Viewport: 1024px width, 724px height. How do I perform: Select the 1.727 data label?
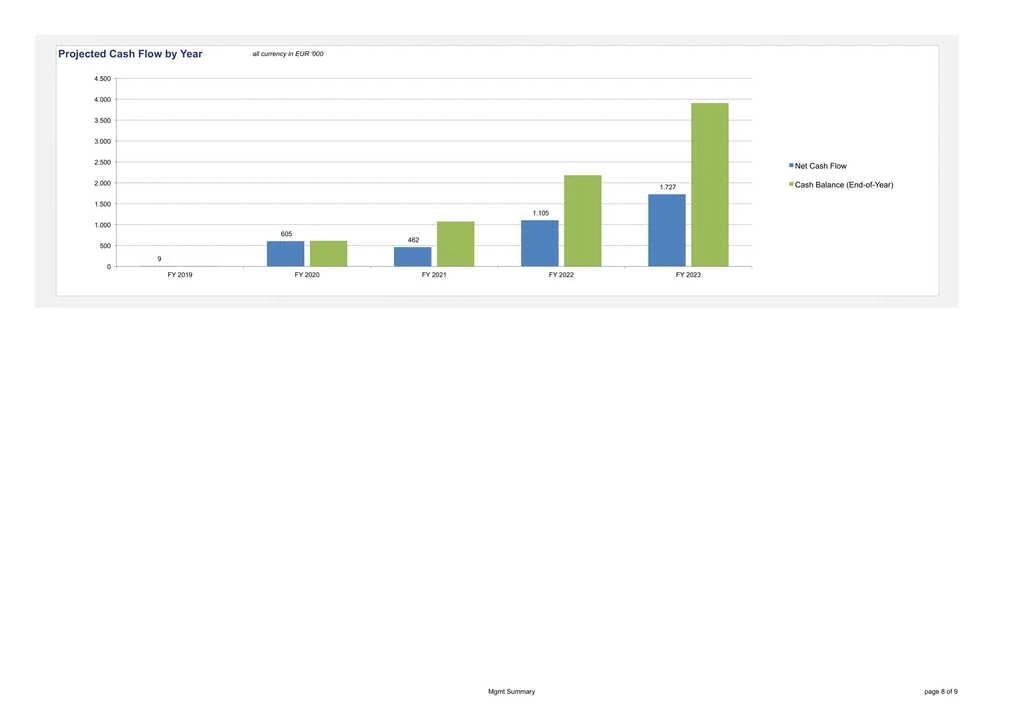[x=667, y=187]
